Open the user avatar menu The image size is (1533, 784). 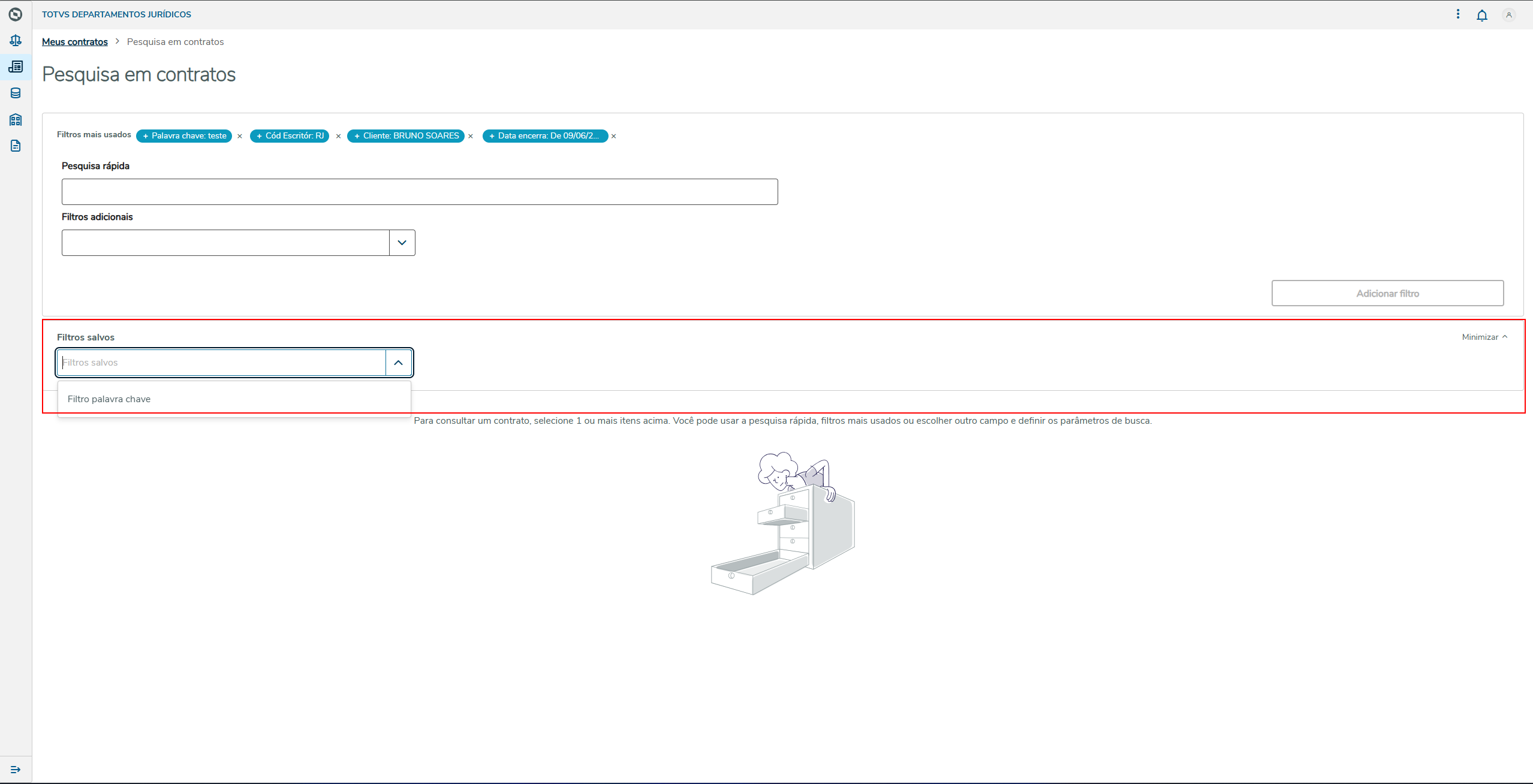(1508, 15)
